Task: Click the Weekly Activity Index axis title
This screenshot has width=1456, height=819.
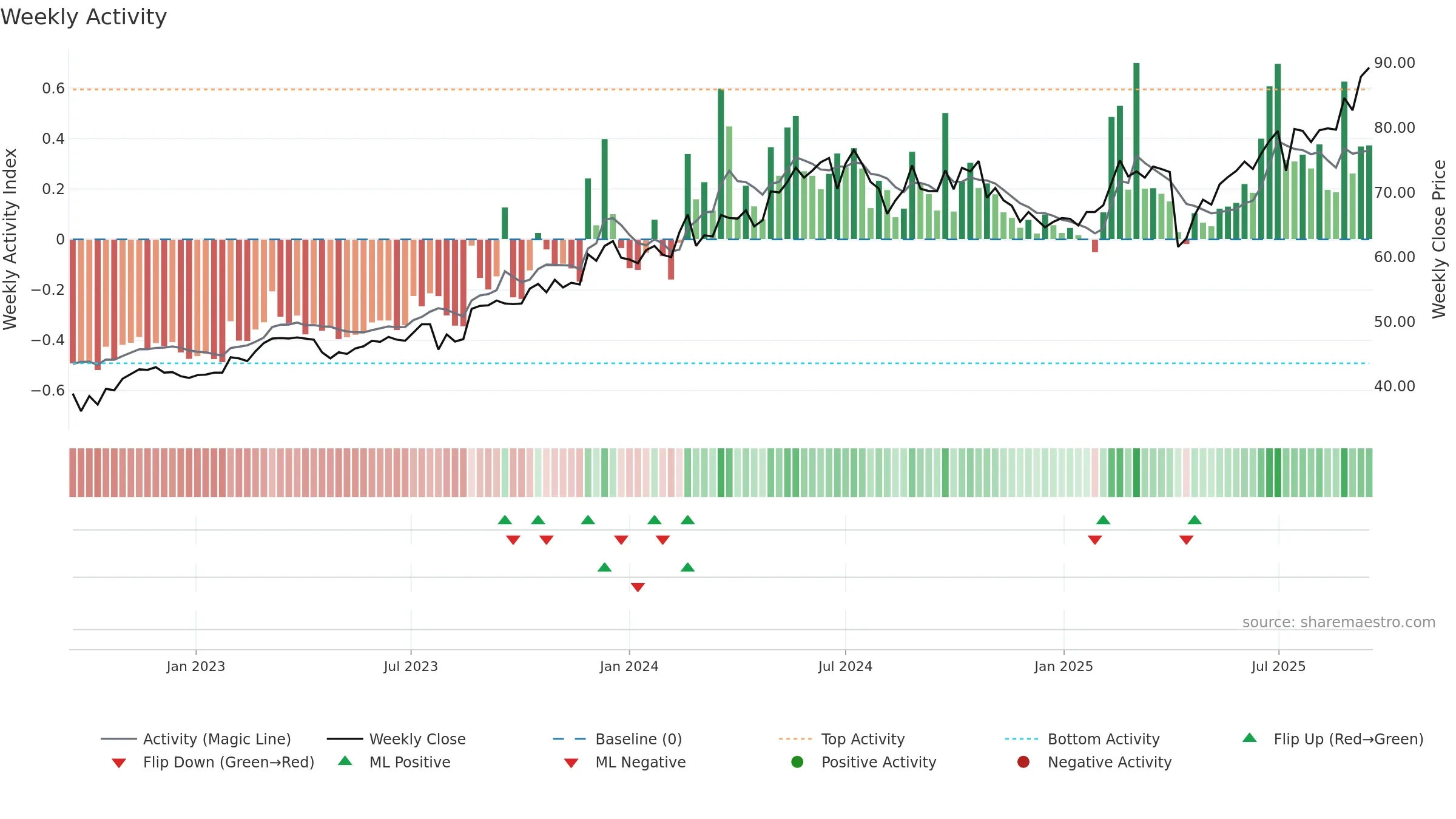Action: [10, 239]
